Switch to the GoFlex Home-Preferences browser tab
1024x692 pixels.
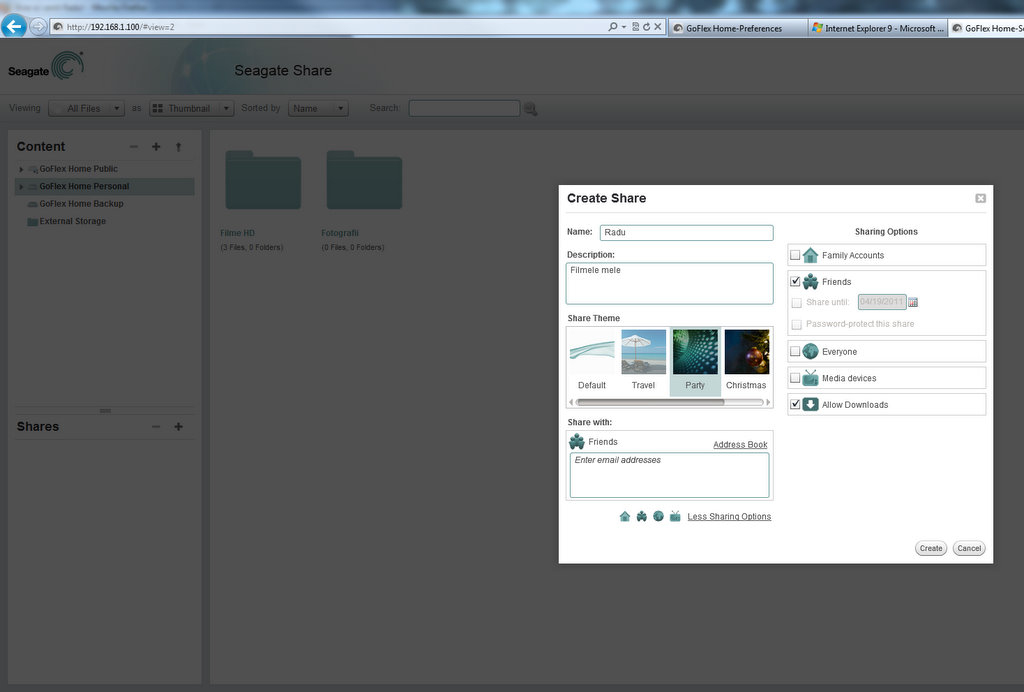[737, 28]
